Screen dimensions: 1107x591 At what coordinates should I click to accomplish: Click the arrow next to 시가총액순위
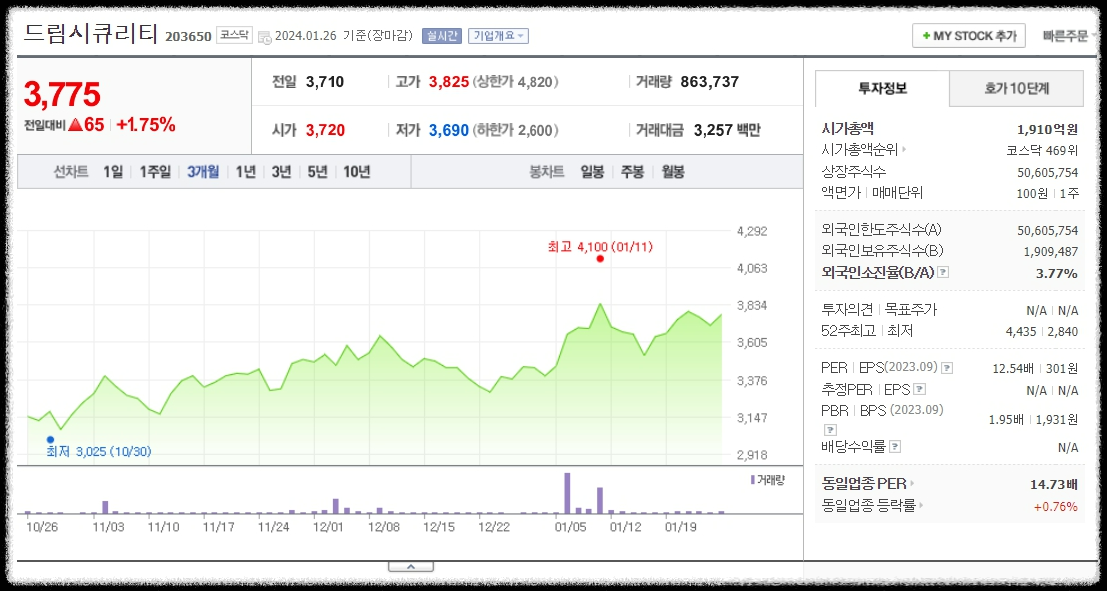[x=904, y=150]
